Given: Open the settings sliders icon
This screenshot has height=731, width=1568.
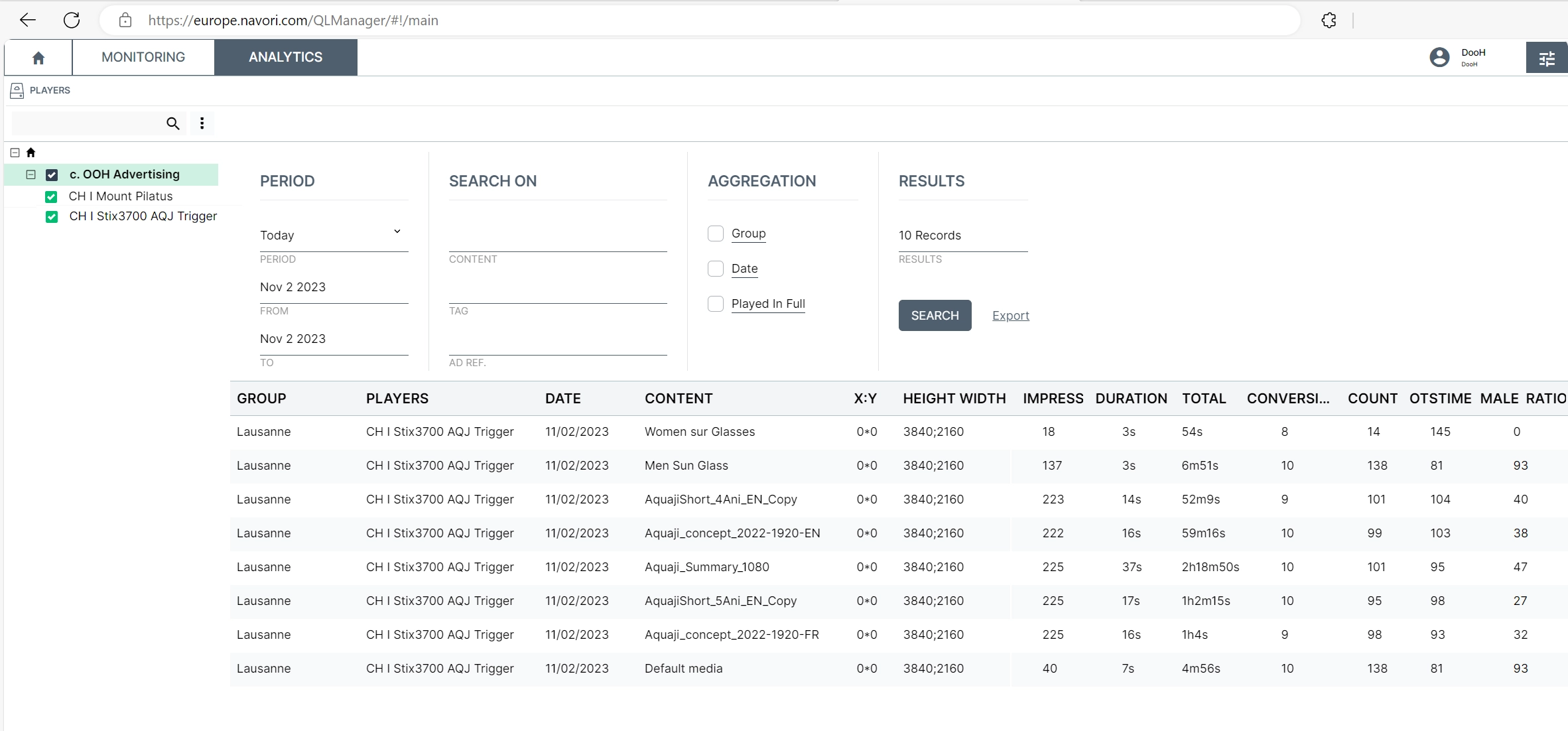Looking at the screenshot, I should pos(1547,58).
